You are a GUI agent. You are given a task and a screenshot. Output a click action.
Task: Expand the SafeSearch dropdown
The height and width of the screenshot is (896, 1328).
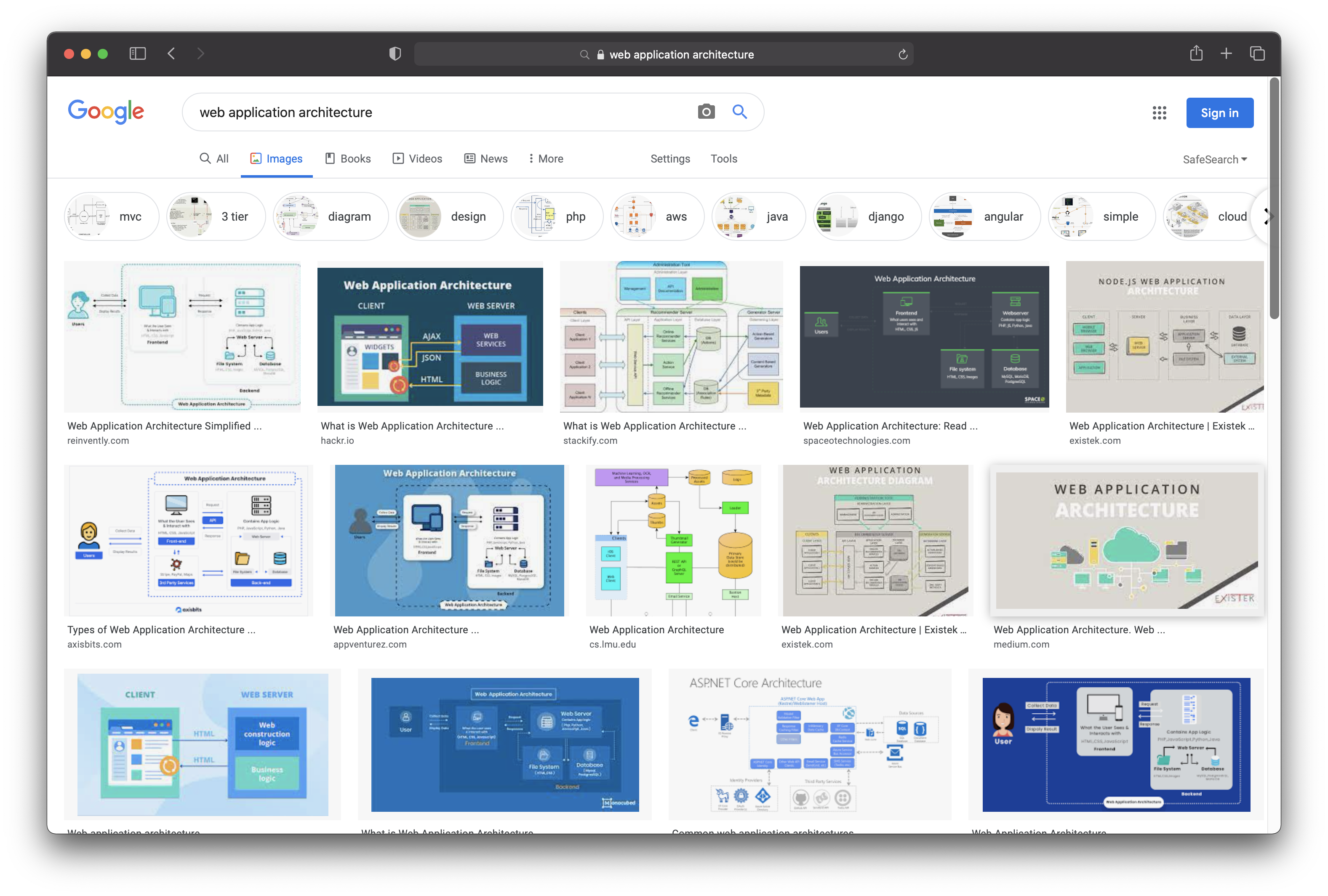1215,160
